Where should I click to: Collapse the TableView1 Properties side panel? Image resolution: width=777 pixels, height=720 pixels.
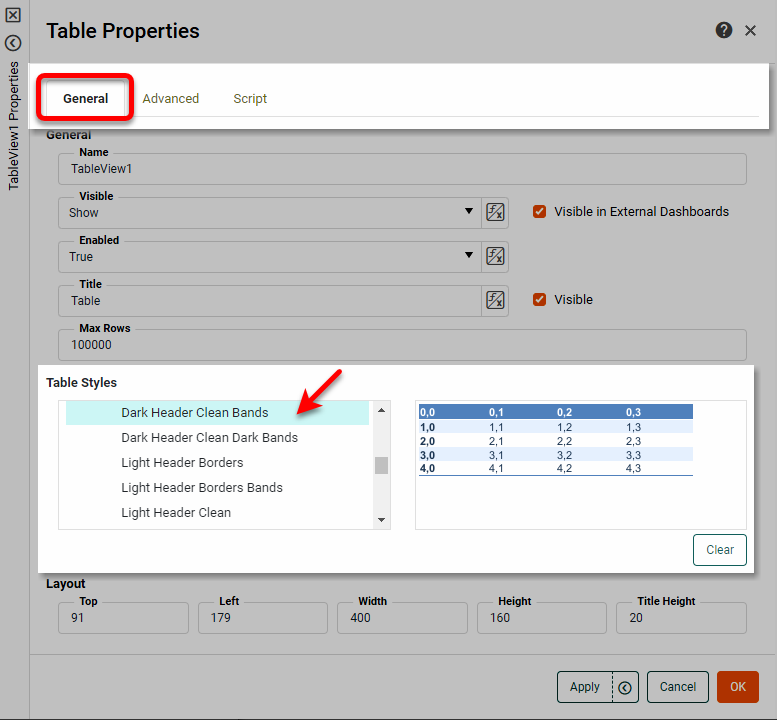[13, 43]
